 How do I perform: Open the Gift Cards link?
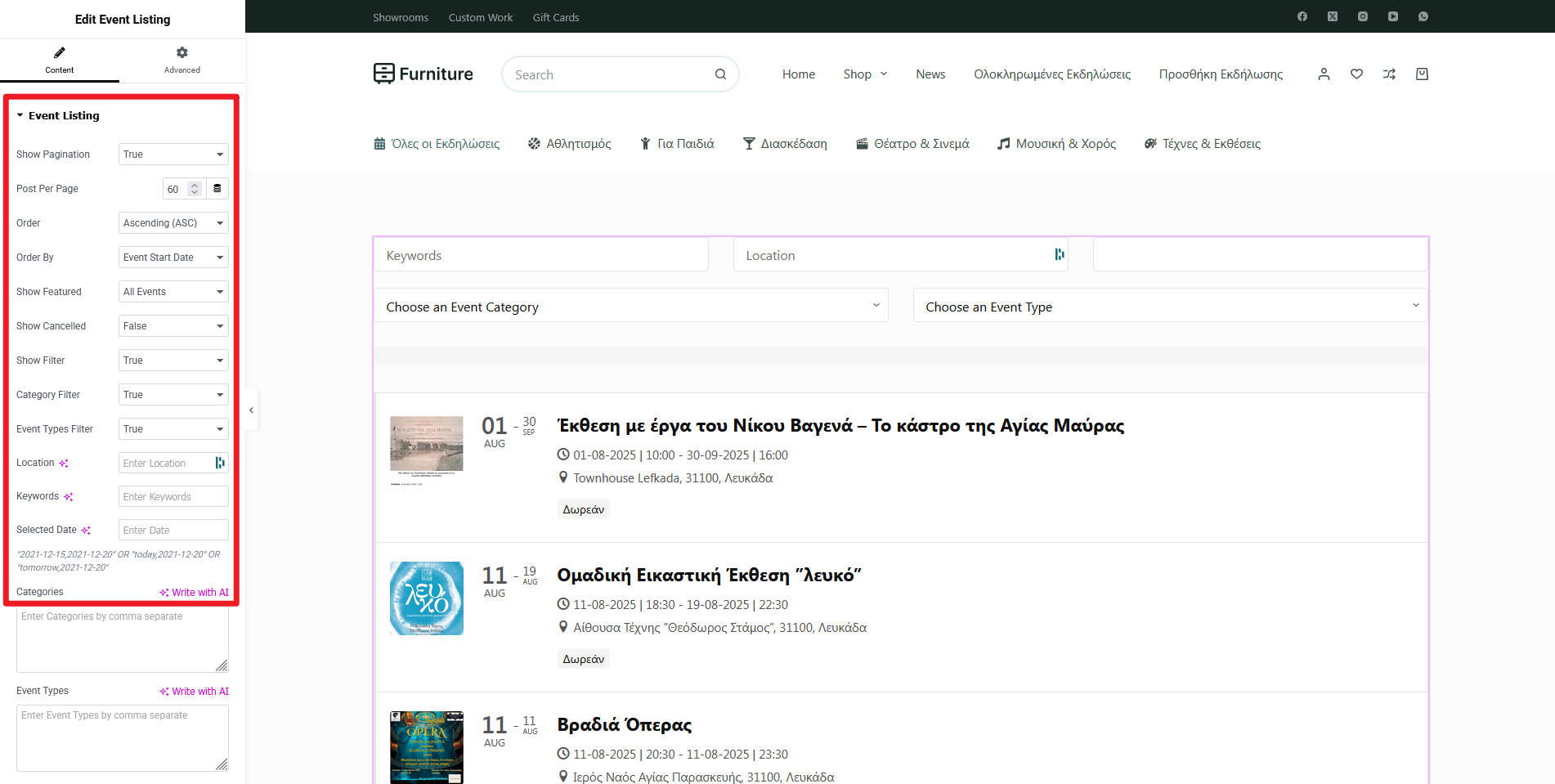pyautogui.click(x=556, y=17)
